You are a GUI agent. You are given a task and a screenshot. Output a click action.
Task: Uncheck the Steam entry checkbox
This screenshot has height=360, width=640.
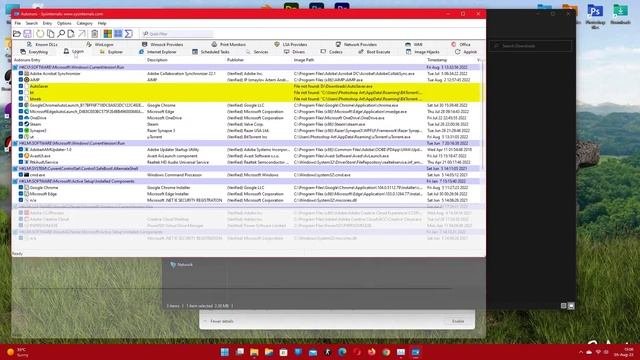pyautogui.click(x=21, y=124)
